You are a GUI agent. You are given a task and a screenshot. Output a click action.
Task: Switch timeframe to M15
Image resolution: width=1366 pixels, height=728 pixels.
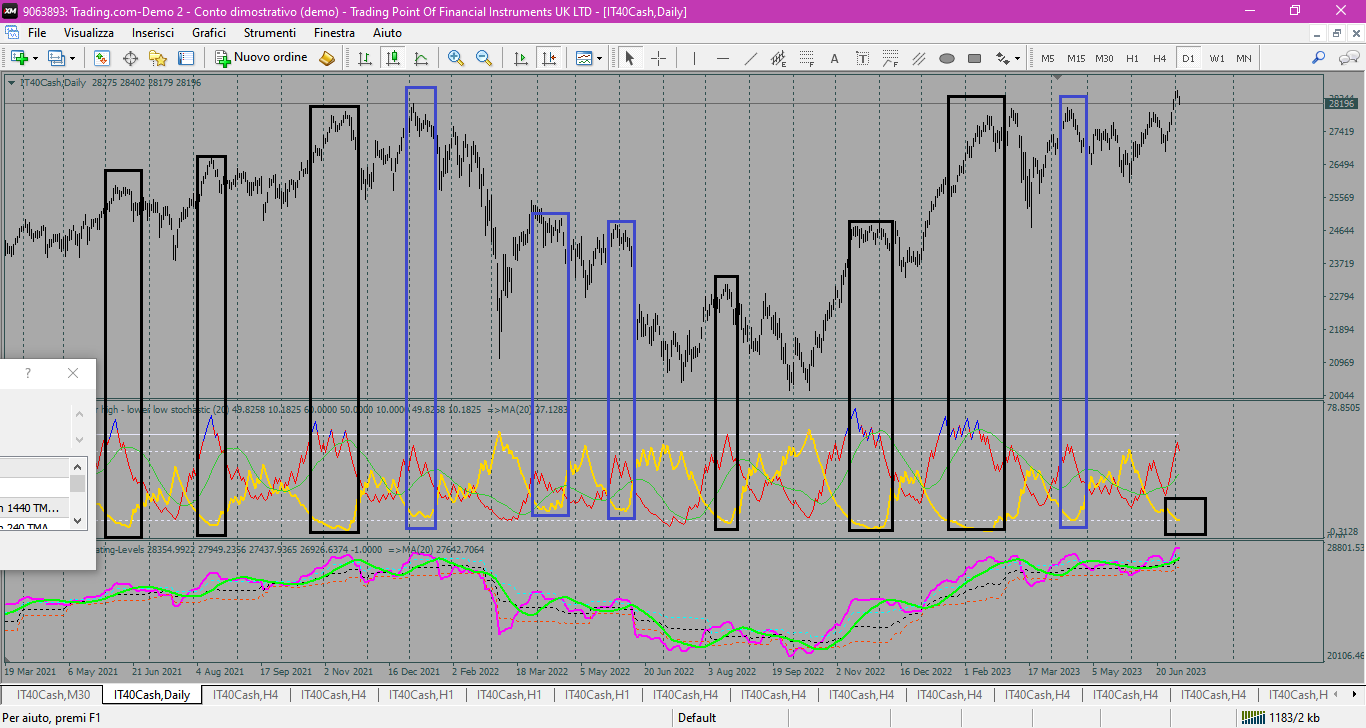click(x=1076, y=58)
